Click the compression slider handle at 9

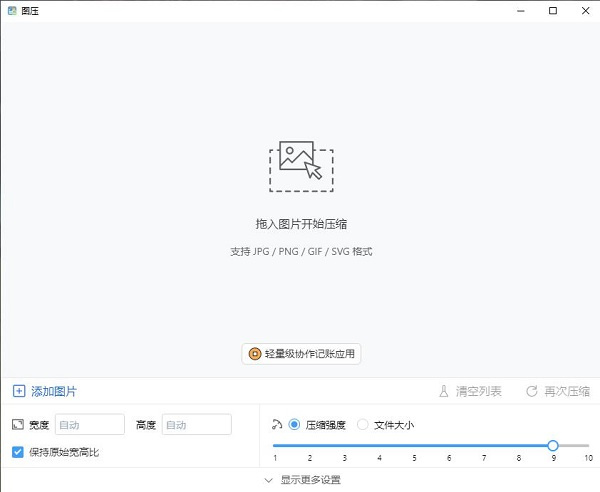(553, 445)
